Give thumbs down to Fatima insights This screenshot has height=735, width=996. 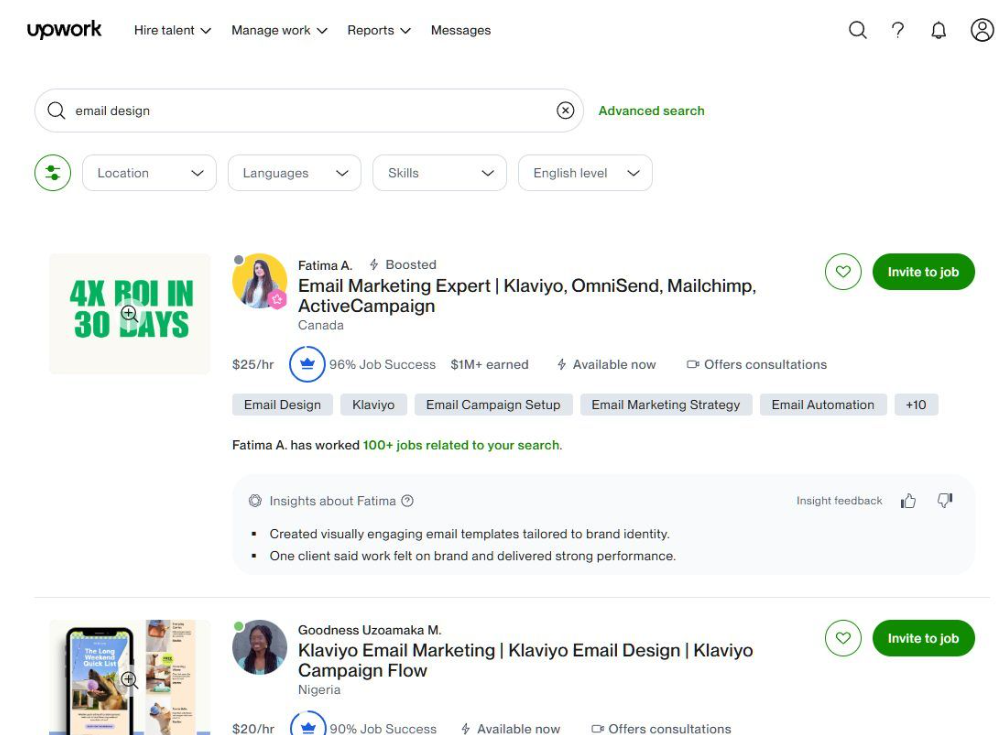945,501
